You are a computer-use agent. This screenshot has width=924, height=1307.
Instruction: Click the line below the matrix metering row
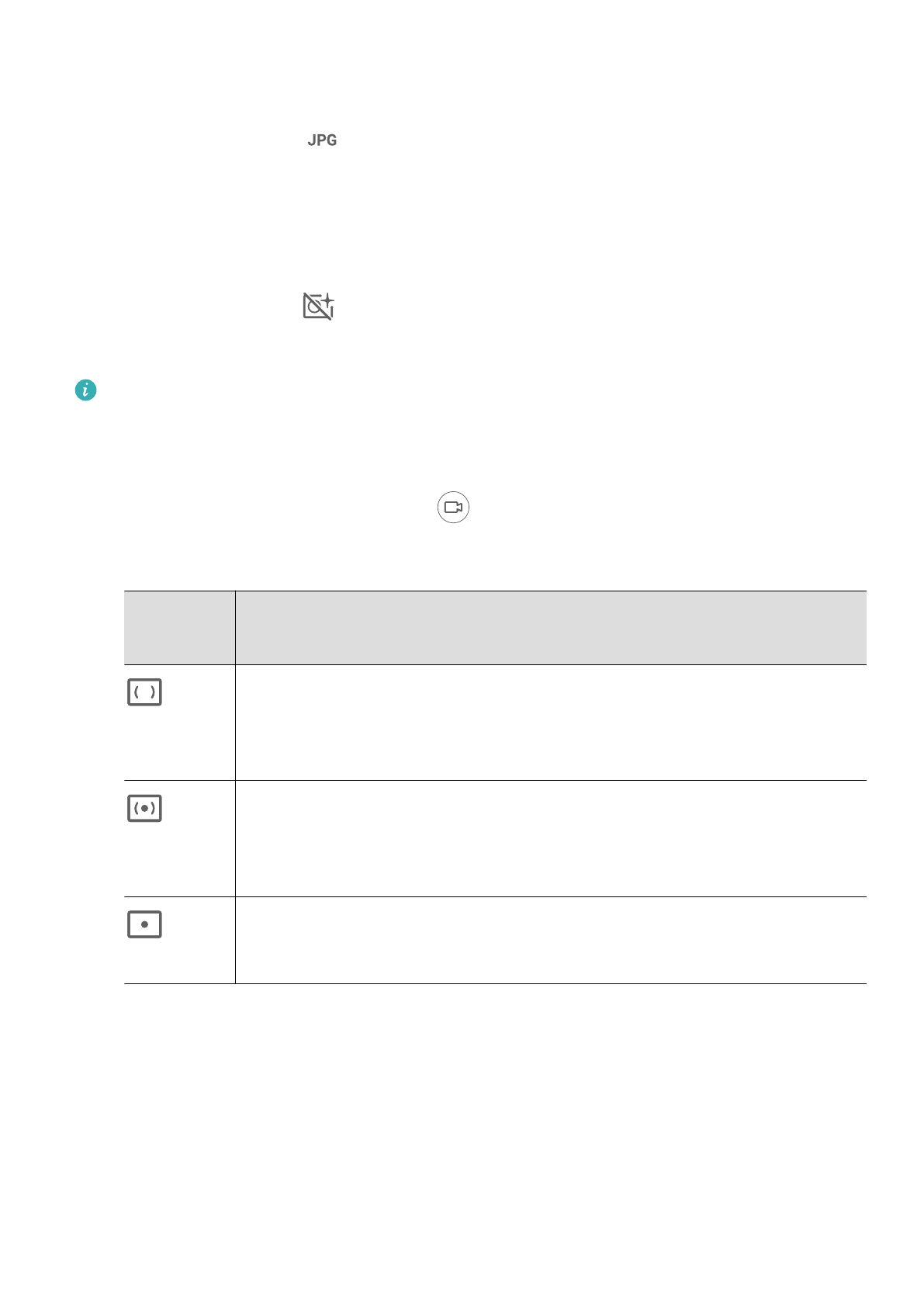pos(495,780)
